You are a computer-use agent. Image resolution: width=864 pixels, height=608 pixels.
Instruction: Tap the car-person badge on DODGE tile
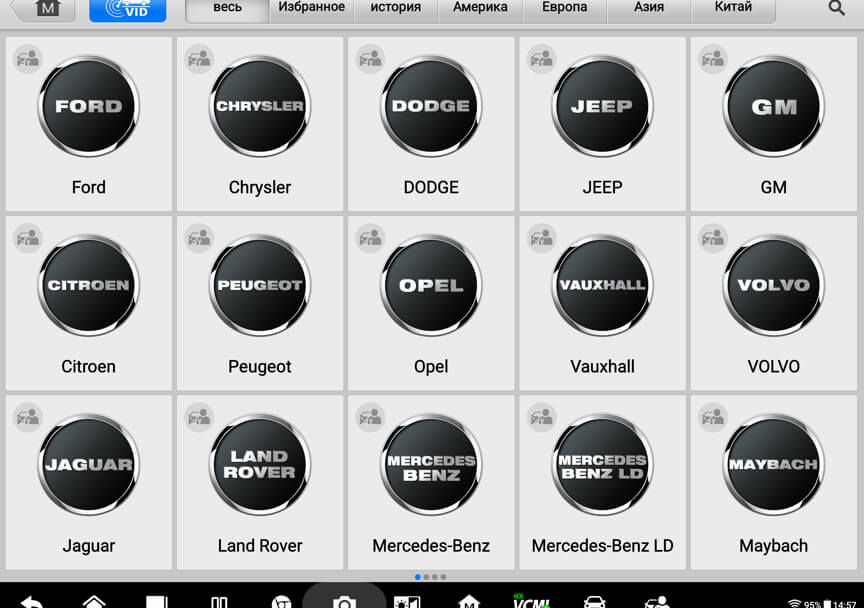coord(370,58)
